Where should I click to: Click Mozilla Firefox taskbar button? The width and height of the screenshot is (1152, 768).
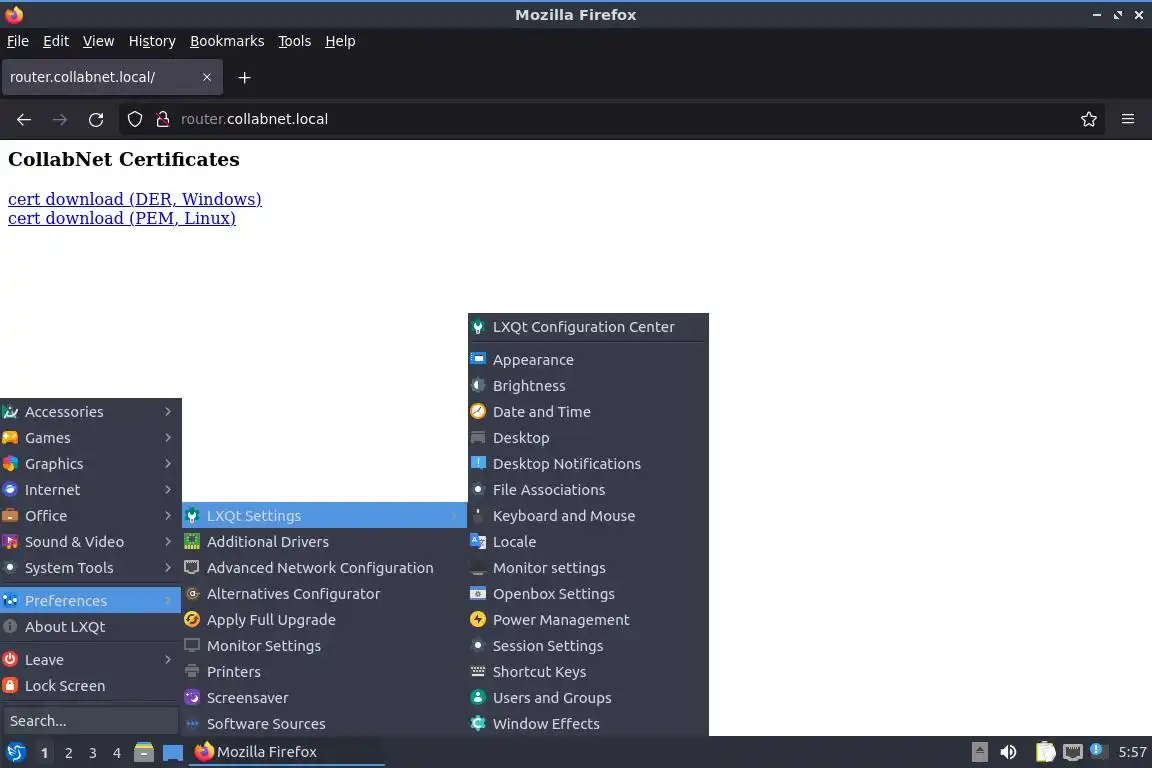click(x=287, y=752)
